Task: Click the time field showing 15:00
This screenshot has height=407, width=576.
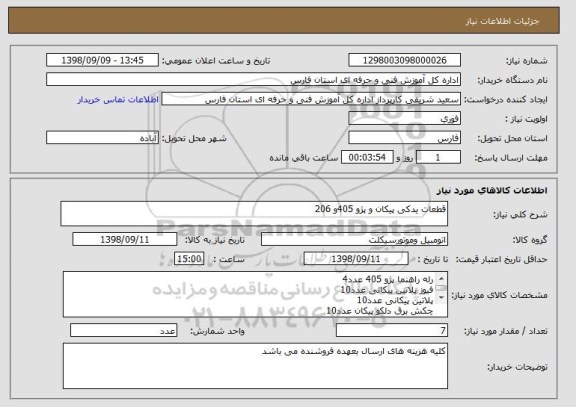Action: (189, 259)
